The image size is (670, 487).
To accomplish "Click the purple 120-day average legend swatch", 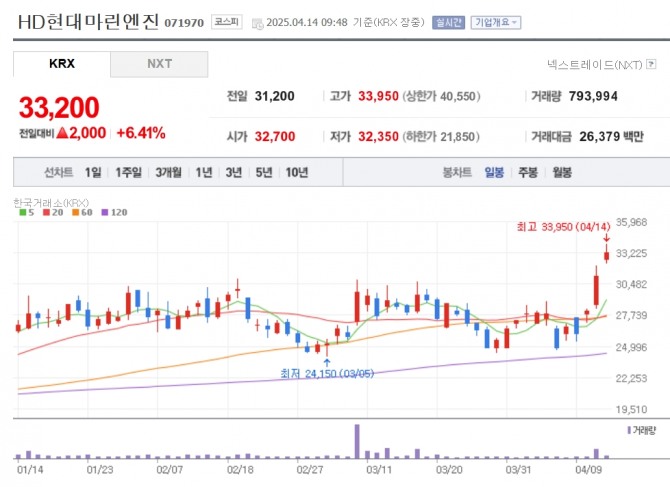I will tap(105, 212).
